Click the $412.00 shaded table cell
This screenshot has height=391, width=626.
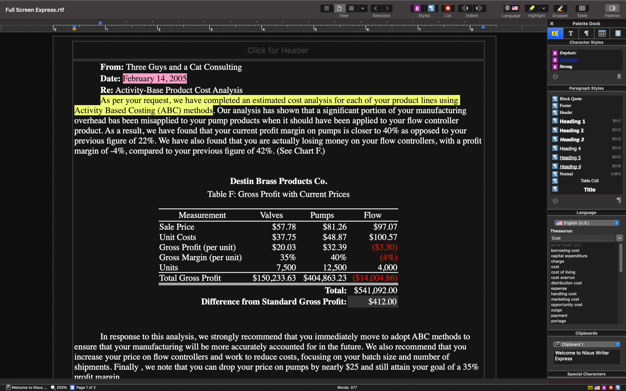373,302
